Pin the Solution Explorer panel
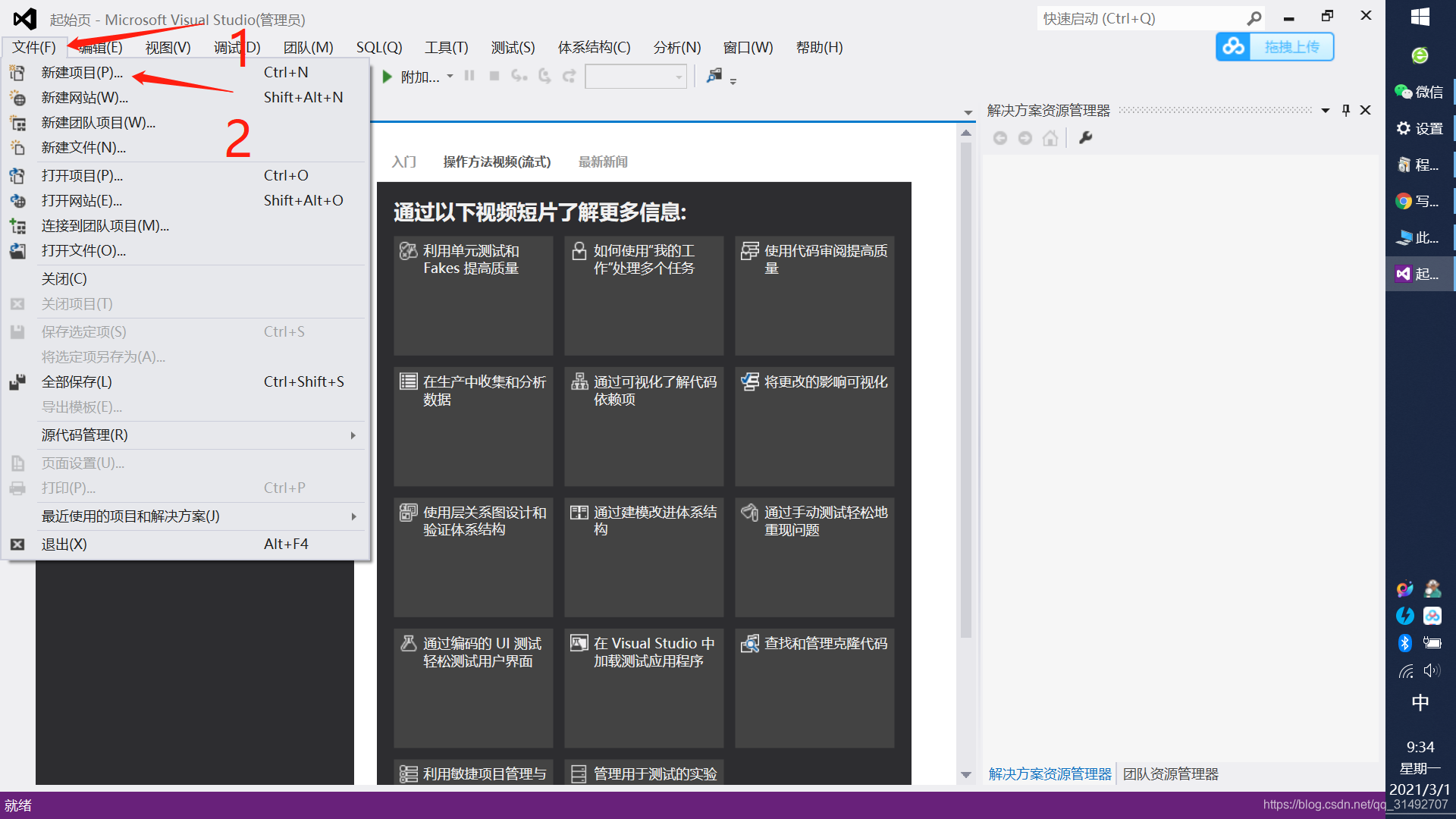 1345,110
